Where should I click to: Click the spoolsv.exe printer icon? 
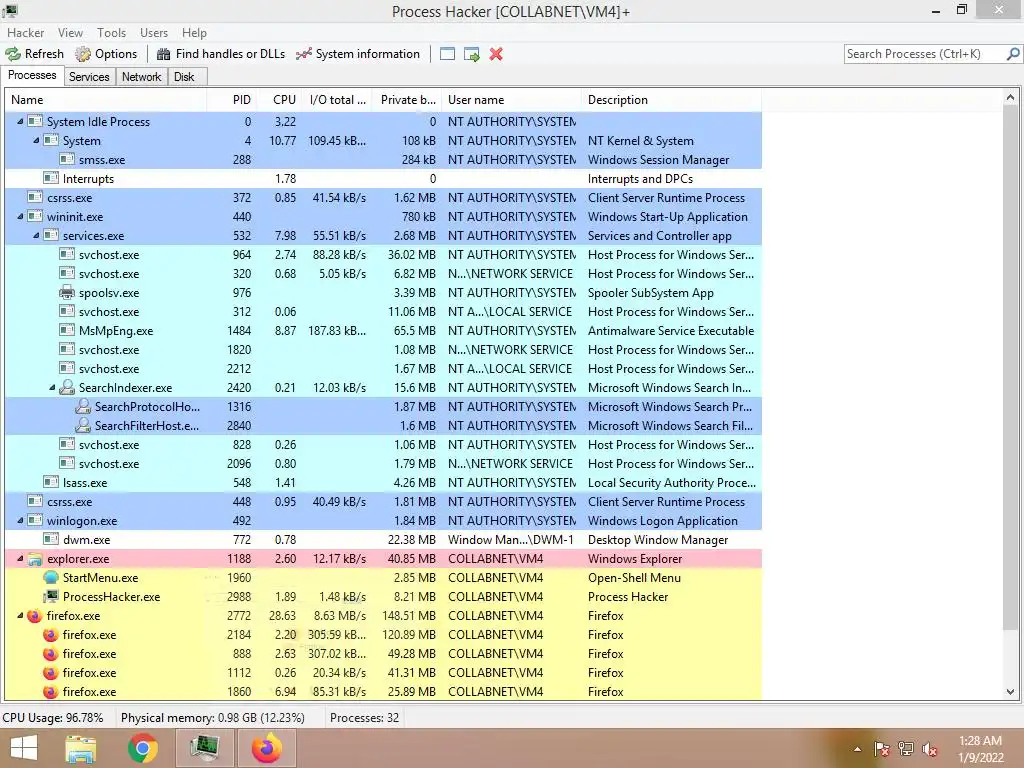[67, 293]
